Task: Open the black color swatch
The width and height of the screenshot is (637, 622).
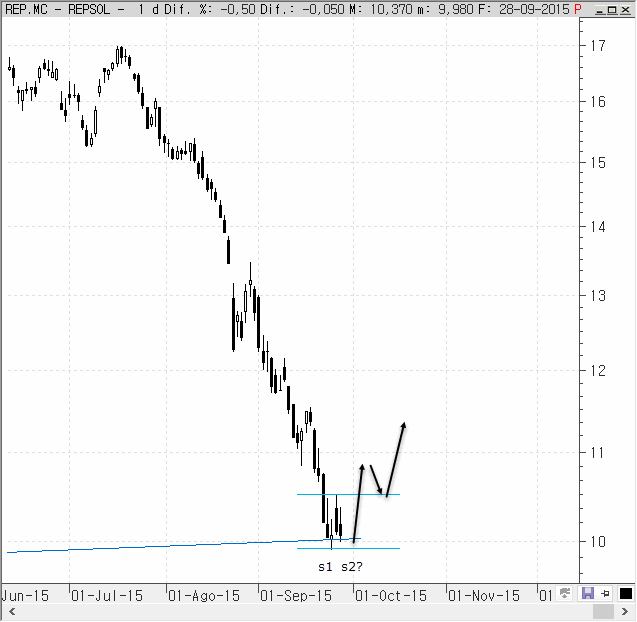Action: click(626, 594)
